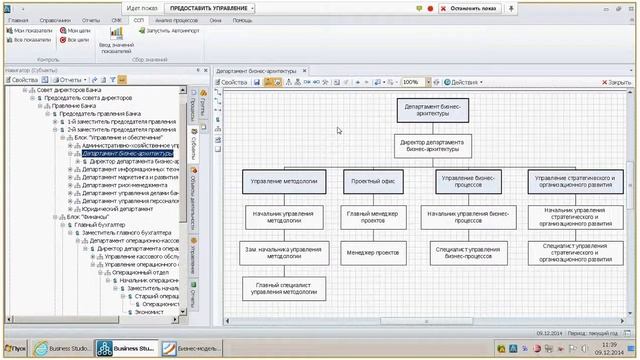Select Управление методологии diagram box

click(284, 182)
